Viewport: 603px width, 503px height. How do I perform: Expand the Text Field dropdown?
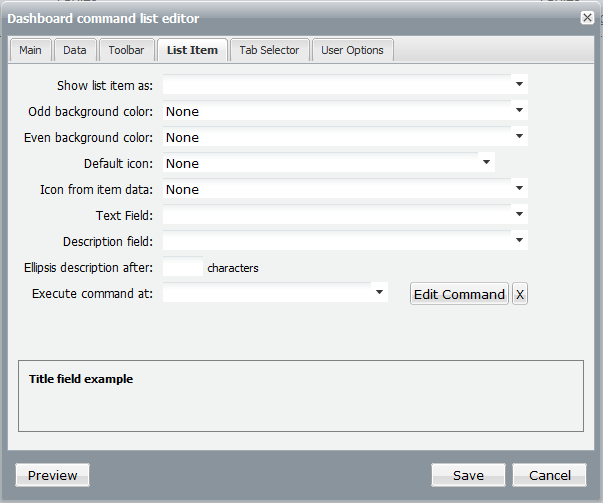click(519, 214)
